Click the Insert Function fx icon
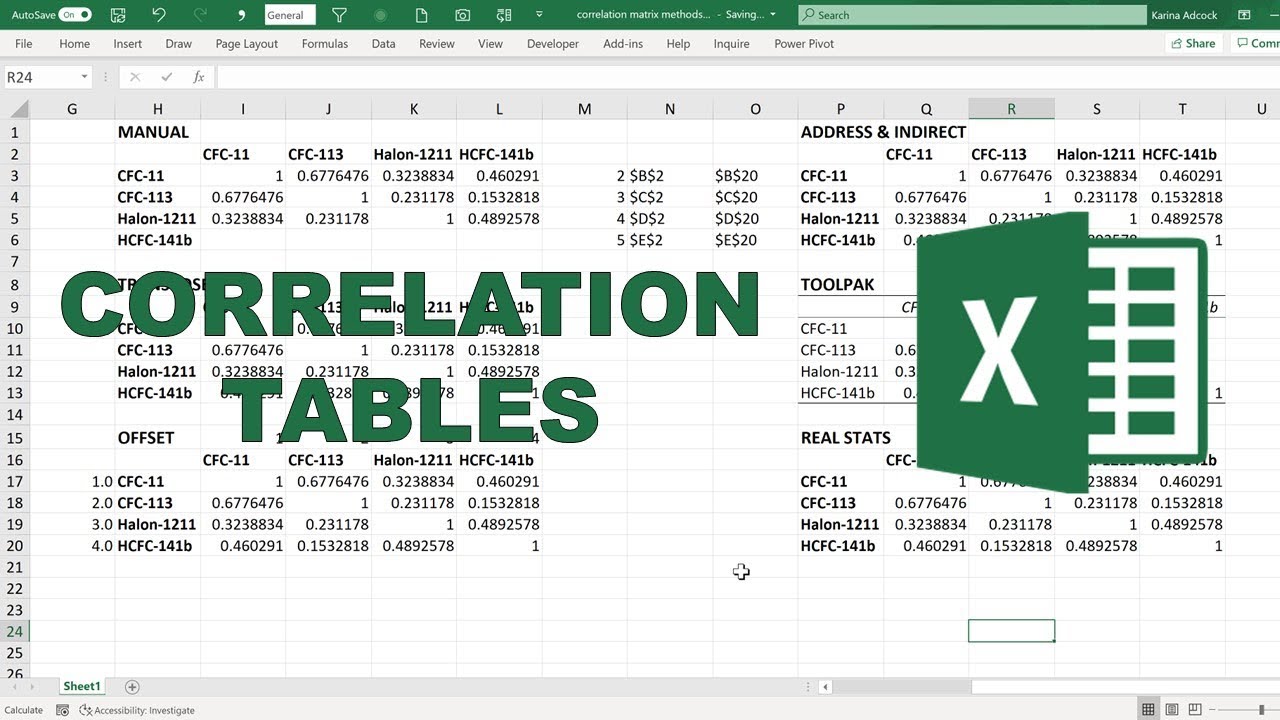Image resolution: width=1280 pixels, height=720 pixels. tap(198, 77)
